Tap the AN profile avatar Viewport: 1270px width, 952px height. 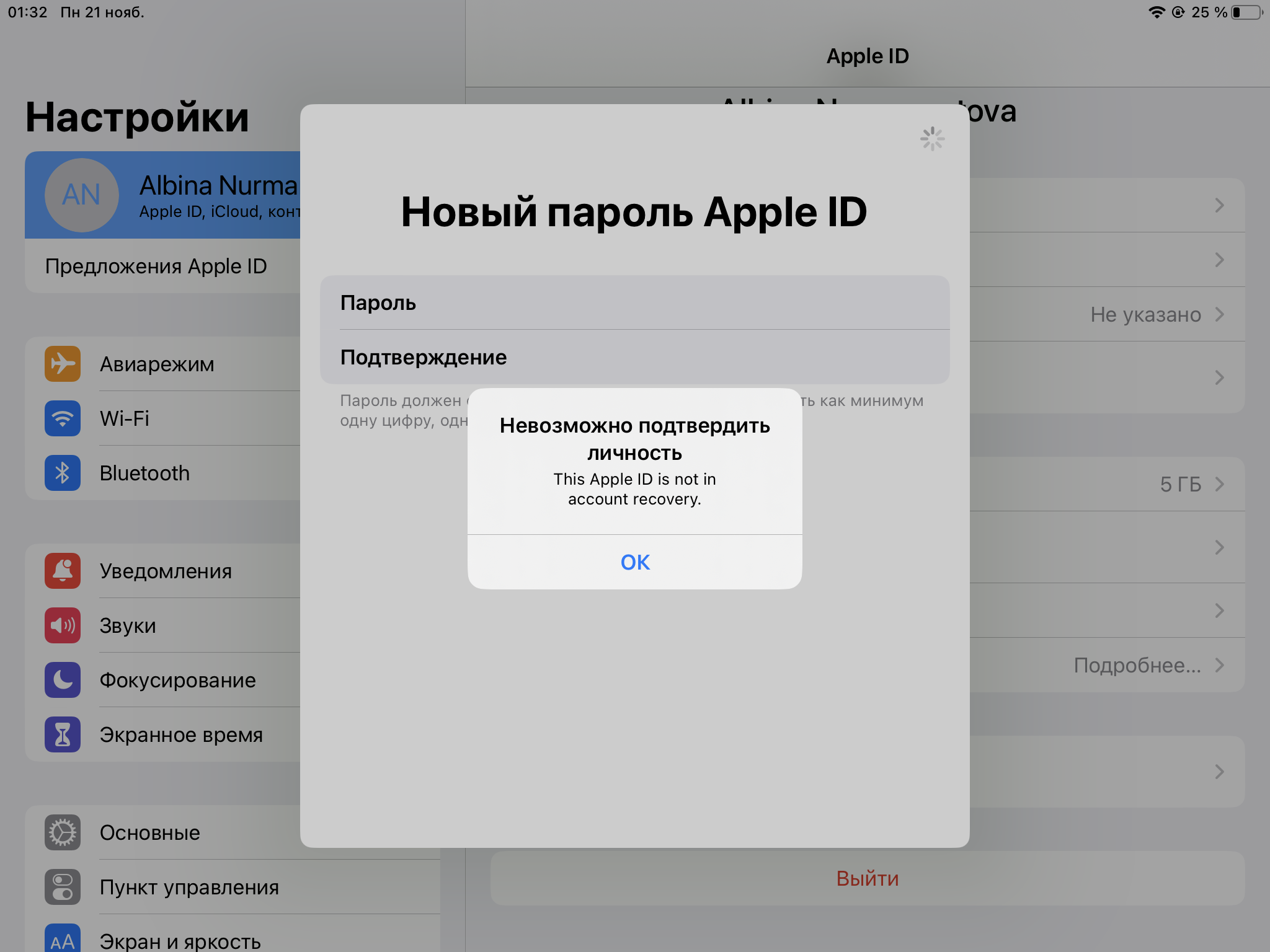(x=81, y=195)
